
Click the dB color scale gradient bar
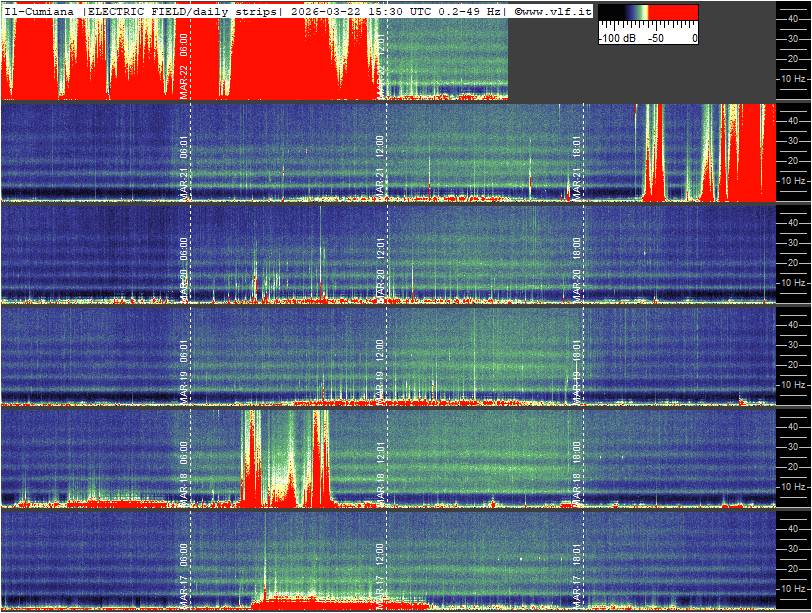(x=648, y=14)
